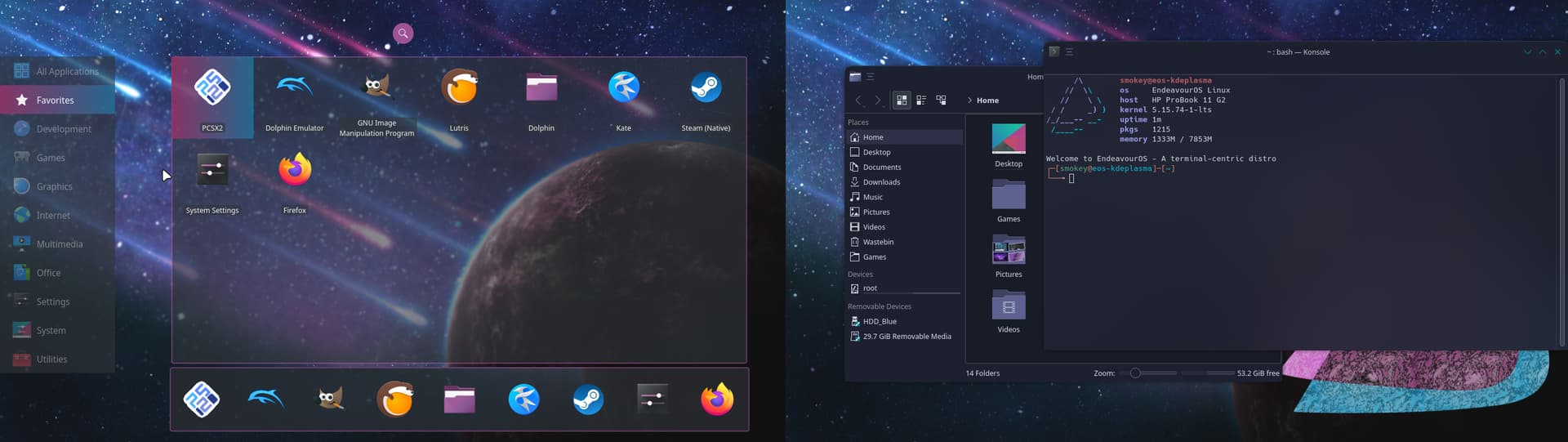Click the PCSX2 icon in the dock
The width and height of the screenshot is (1568, 442).
tap(202, 400)
